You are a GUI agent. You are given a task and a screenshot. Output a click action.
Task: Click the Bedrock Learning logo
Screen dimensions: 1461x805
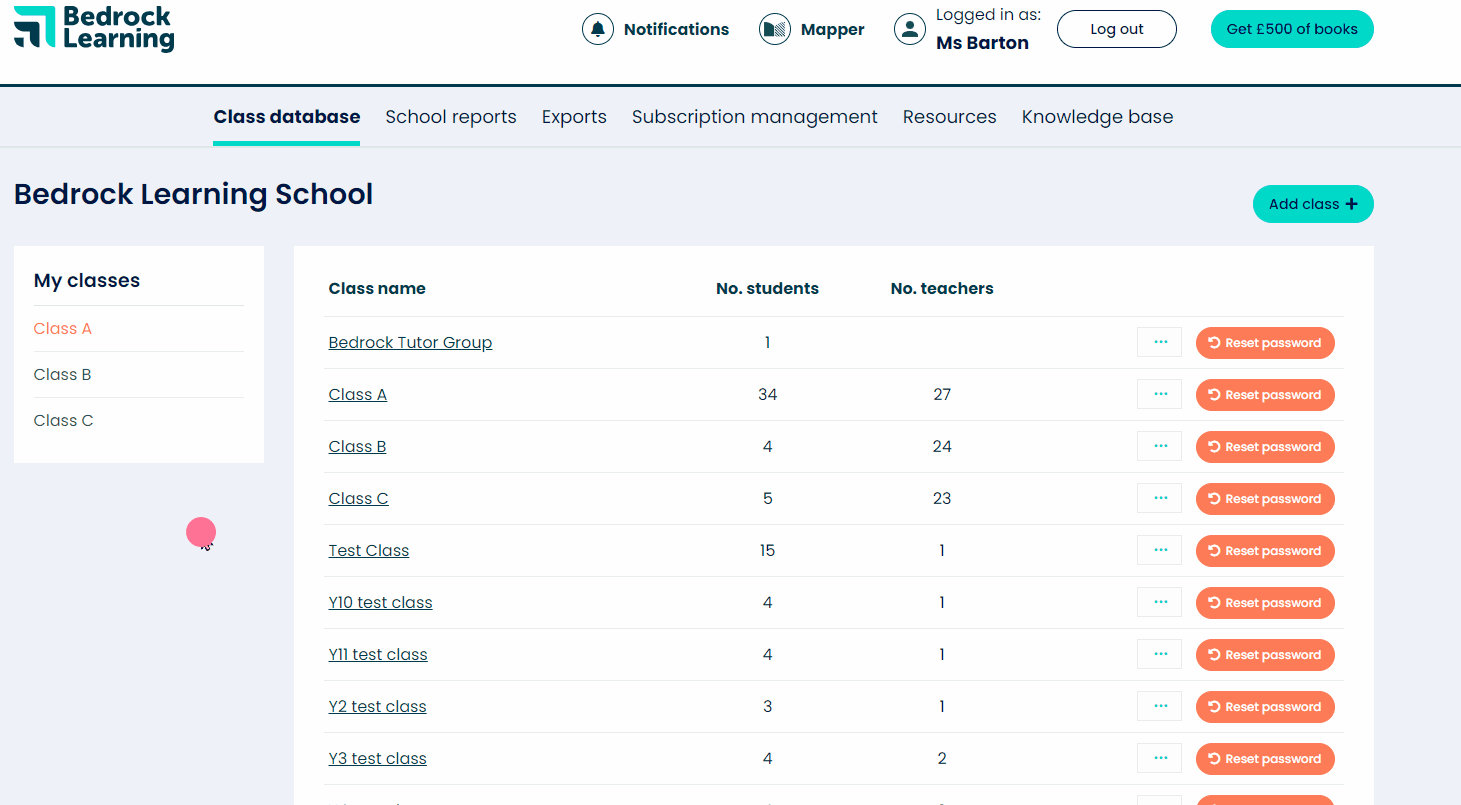[93, 30]
